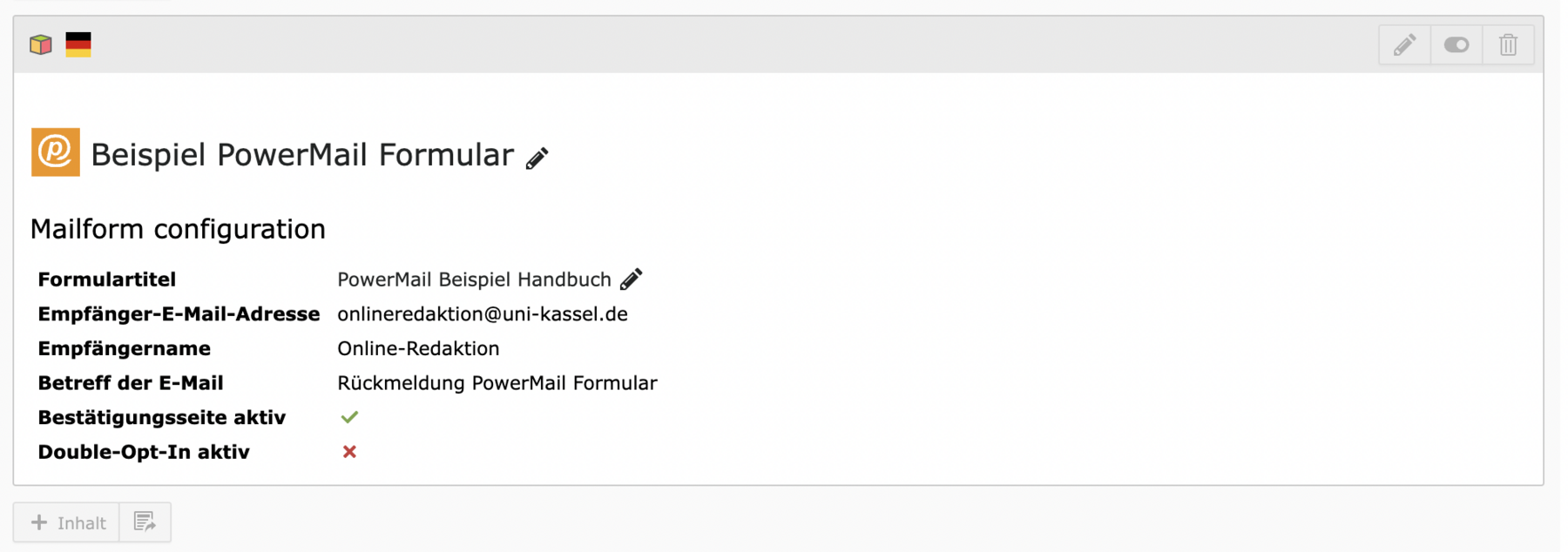Edit form title PowerMail Beispiel Handbuch pencil

pyautogui.click(x=632, y=279)
